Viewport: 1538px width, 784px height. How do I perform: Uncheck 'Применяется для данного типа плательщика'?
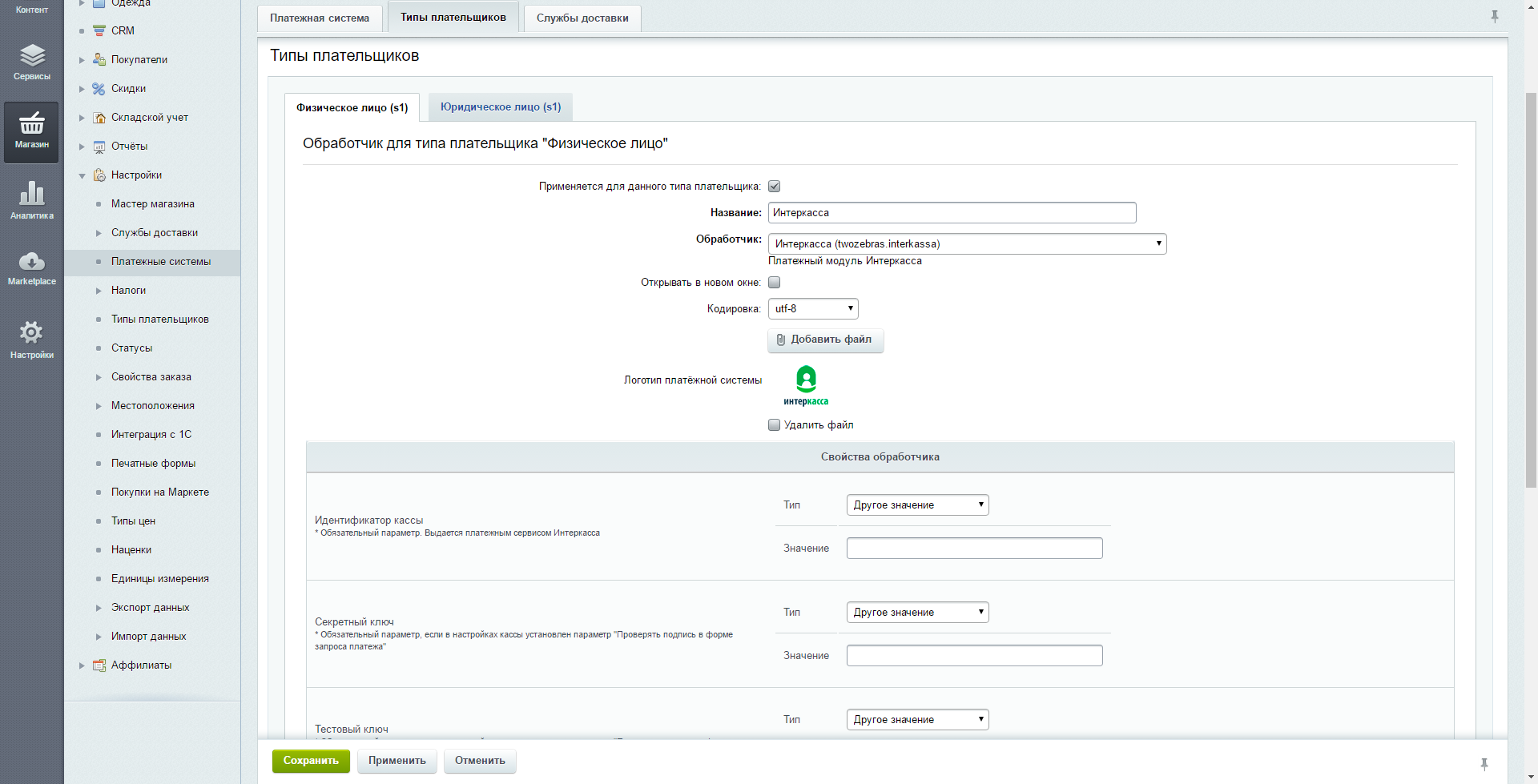(774, 187)
